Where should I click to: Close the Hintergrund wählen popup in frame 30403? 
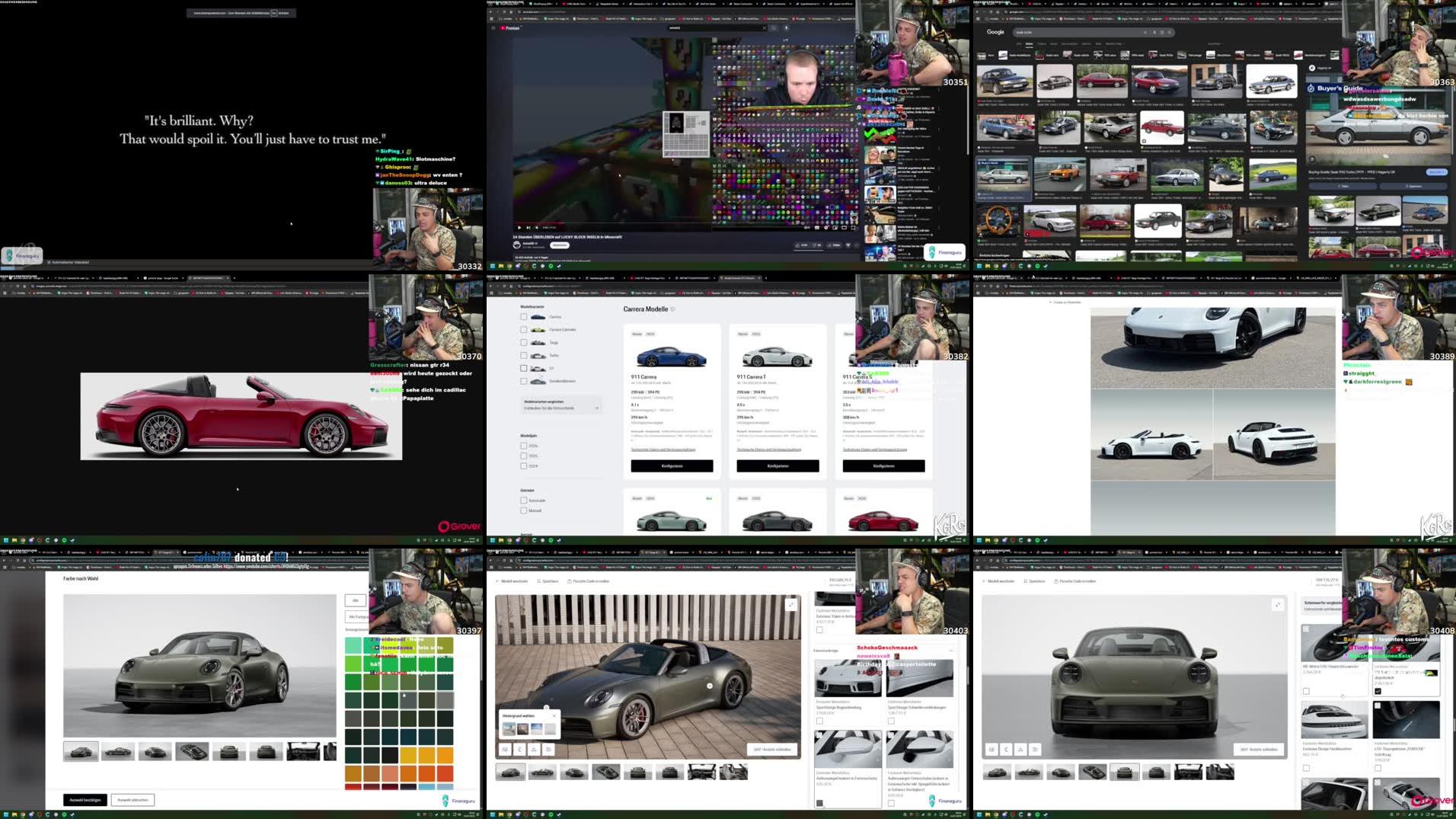(x=554, y=716)
